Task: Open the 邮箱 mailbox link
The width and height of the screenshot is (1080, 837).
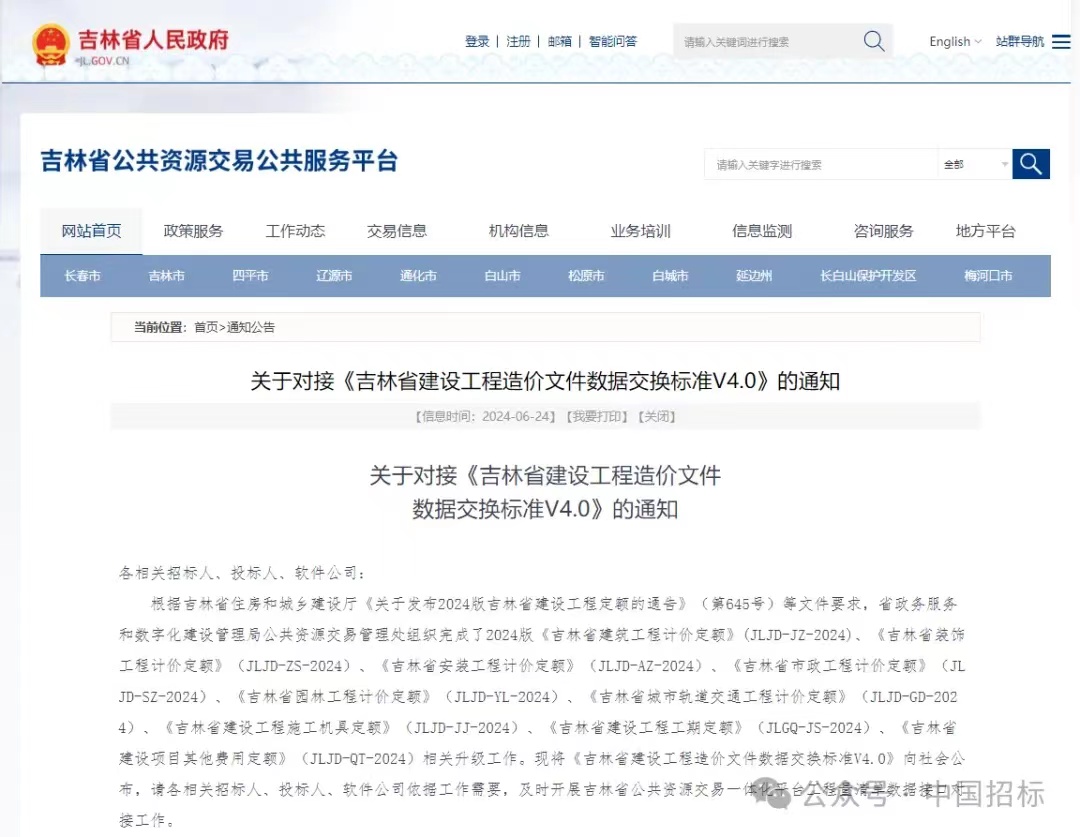Action: [x=559, y=41]
